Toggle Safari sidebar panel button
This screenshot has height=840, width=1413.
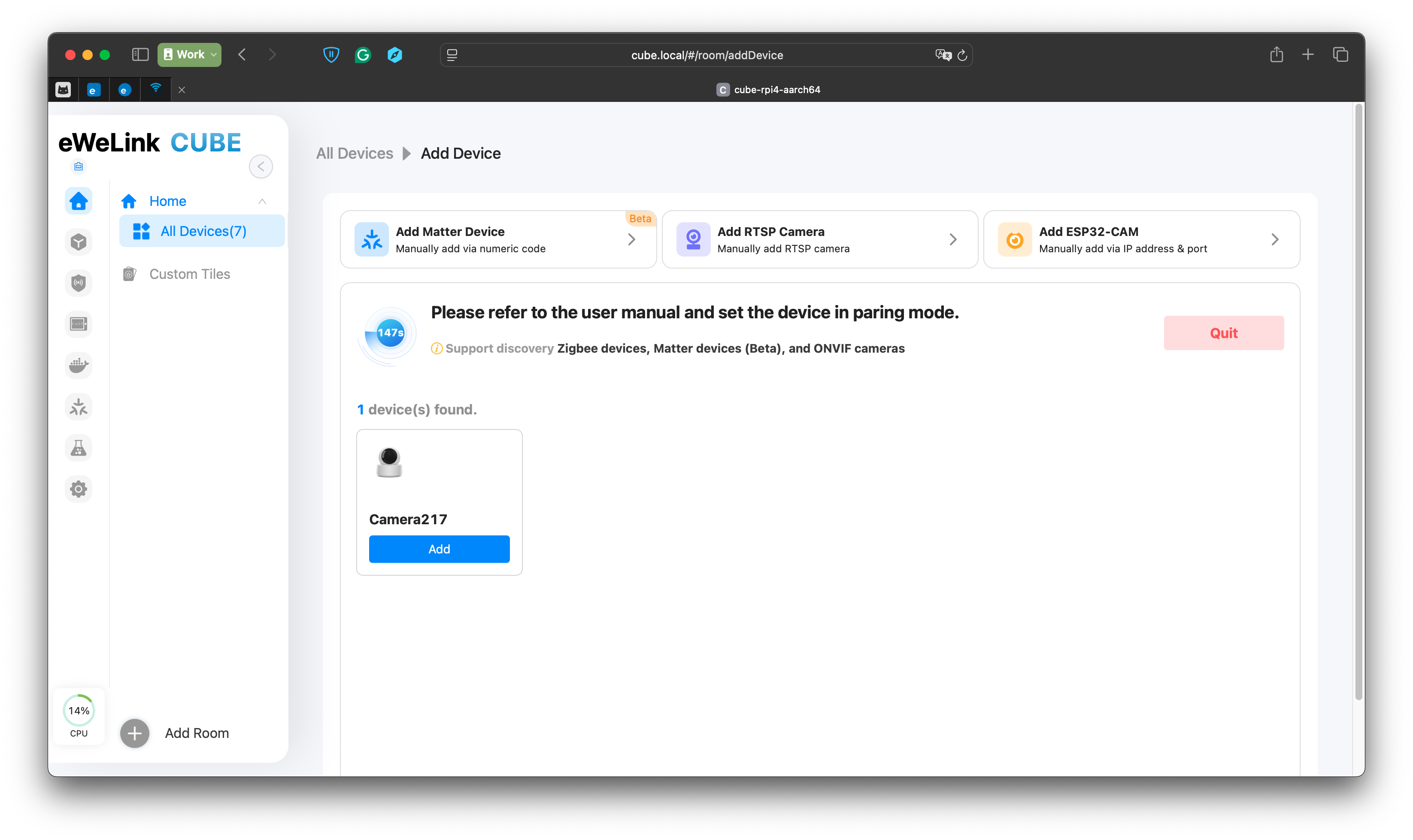(x=140, y=55)
